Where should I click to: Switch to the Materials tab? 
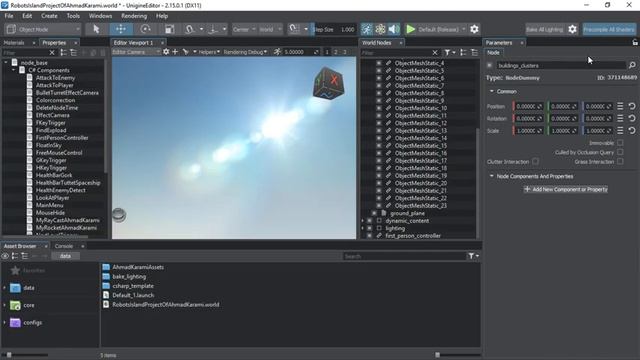[x=14, y=42]
